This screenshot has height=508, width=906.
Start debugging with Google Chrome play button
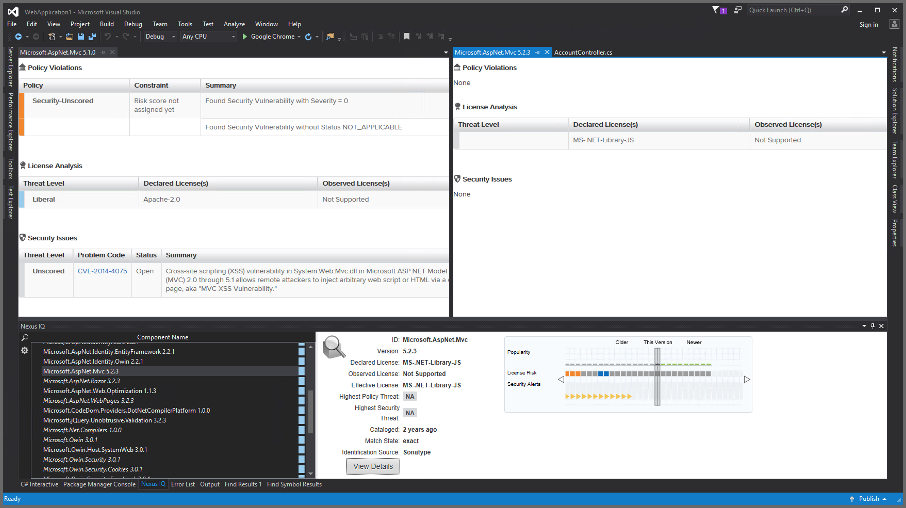click(x=245, y=36)
